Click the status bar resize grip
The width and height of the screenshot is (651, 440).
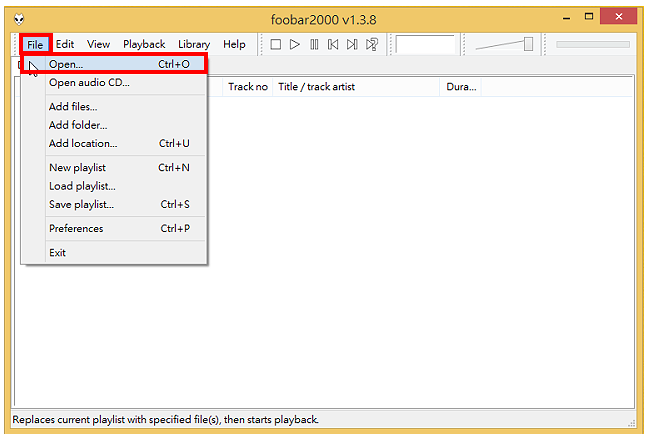tap(631, 423)
